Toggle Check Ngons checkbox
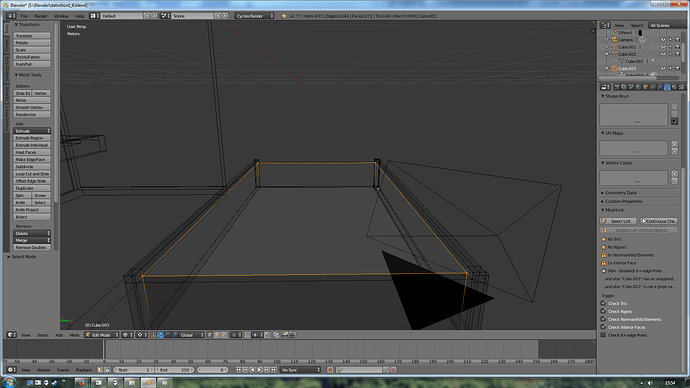This screenshot has width=690, height=388. 603,311
